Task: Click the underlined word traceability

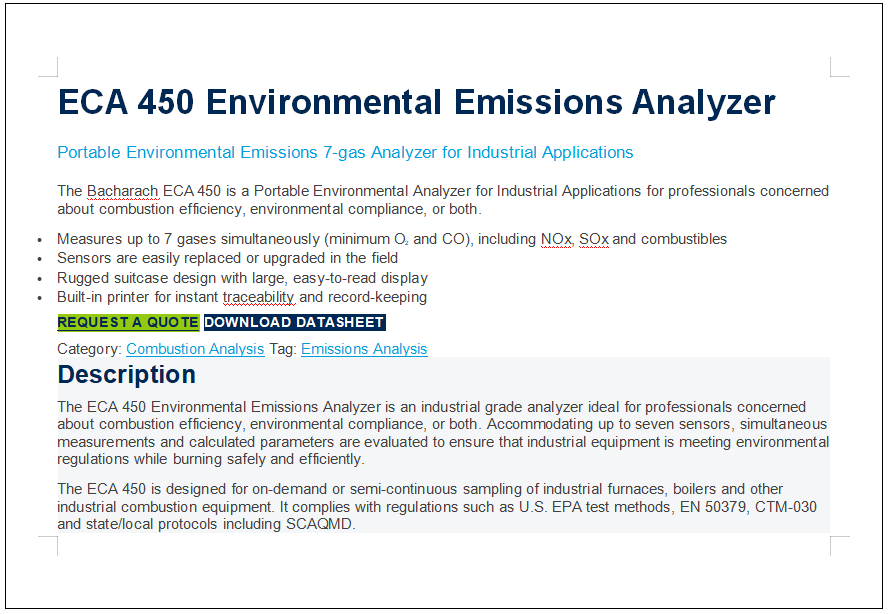Action: pyautogui.click(x=258, y=297)
